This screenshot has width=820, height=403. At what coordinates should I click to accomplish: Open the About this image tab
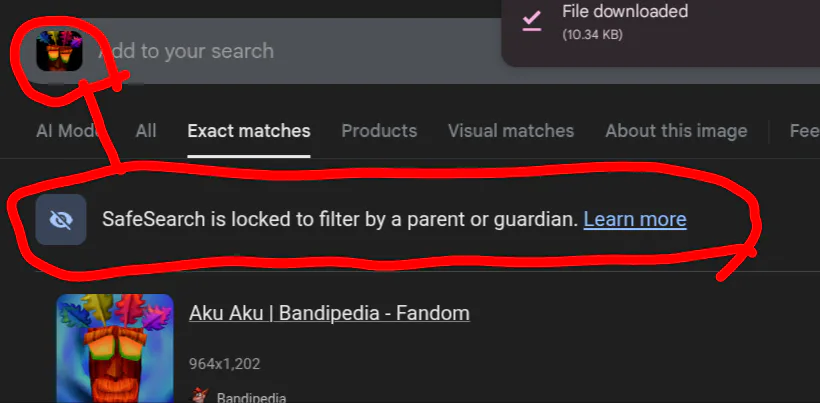click(676, 131)
